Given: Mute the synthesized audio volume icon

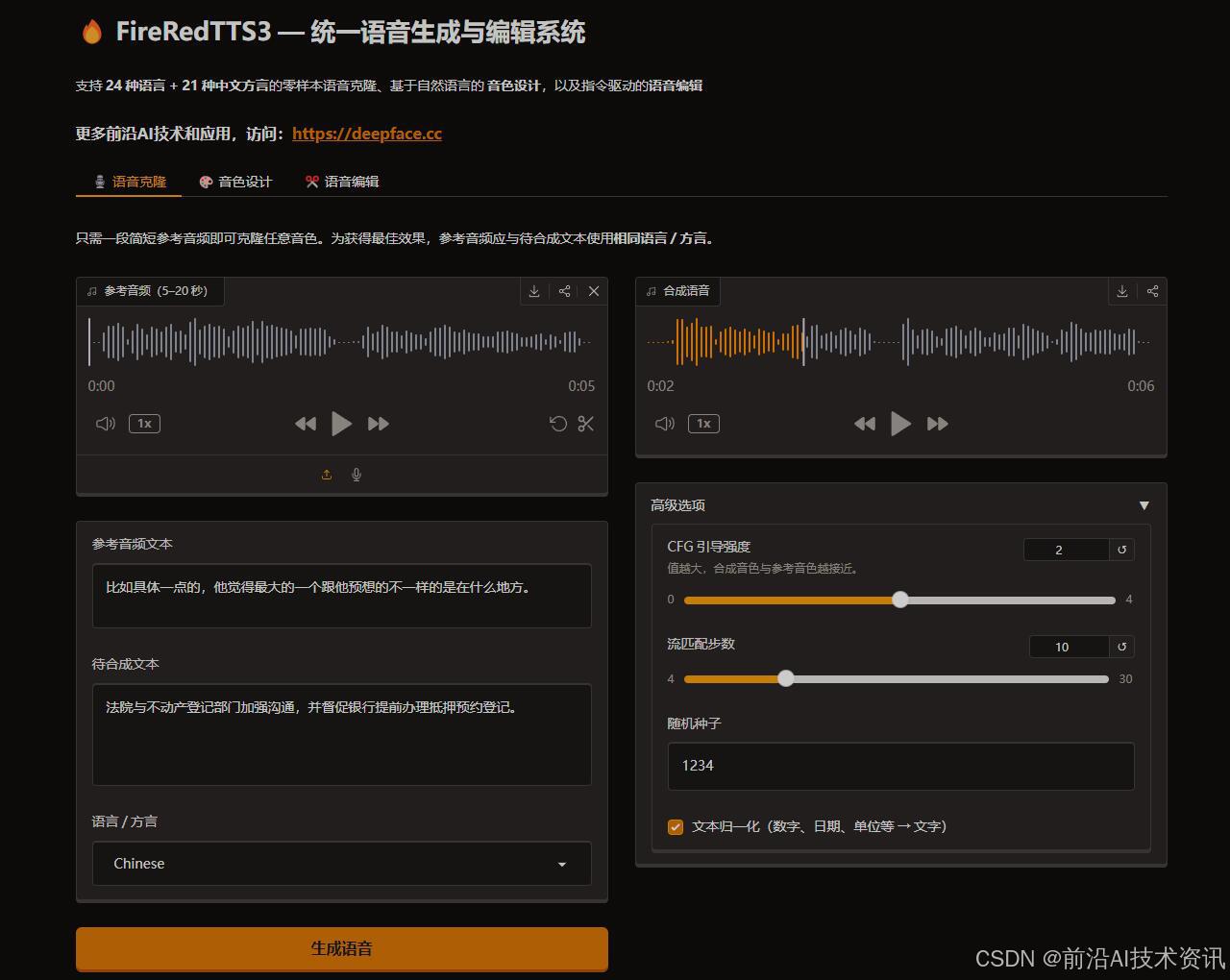Looking at the screenshot, I should (x=665, y=424).
